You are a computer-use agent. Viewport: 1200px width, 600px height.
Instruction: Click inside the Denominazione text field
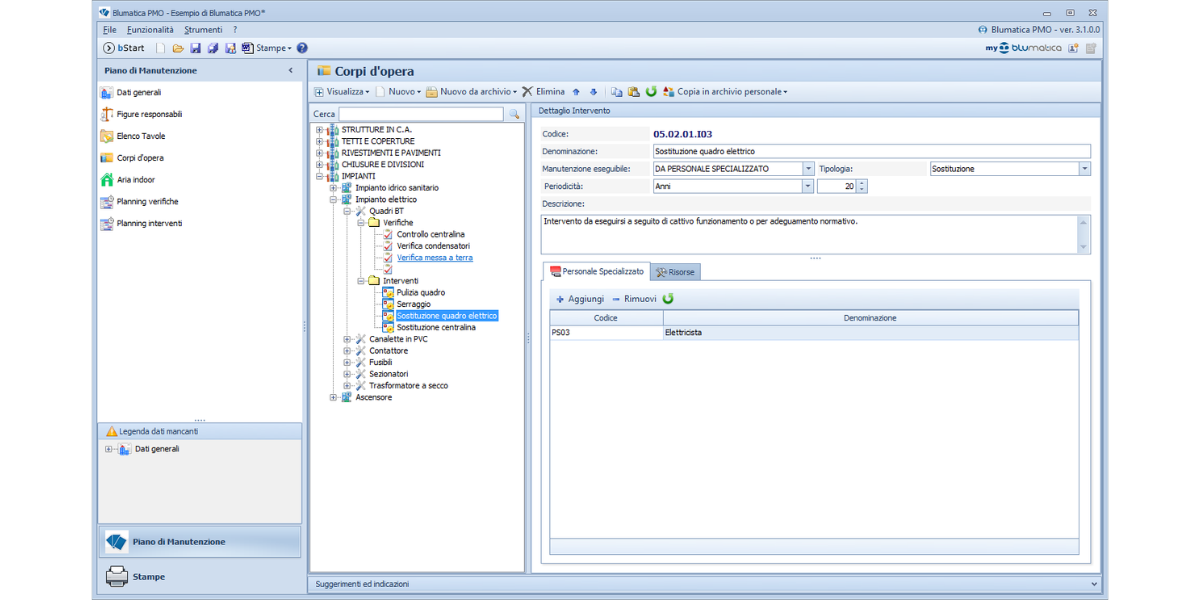pos(870,151)
